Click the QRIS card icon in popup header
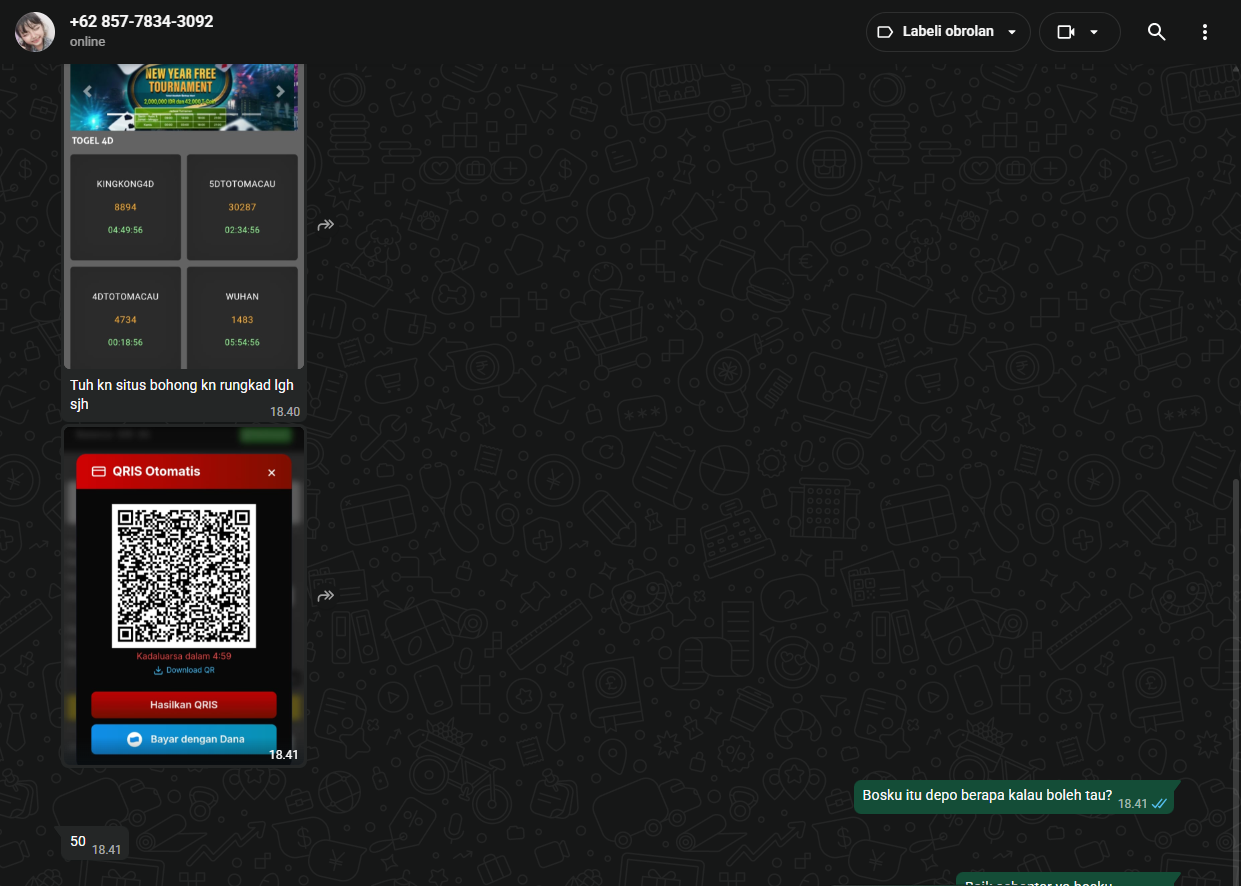Image resolution: width=1241 pixels, height=886 pixels. (x=99, y=472)
